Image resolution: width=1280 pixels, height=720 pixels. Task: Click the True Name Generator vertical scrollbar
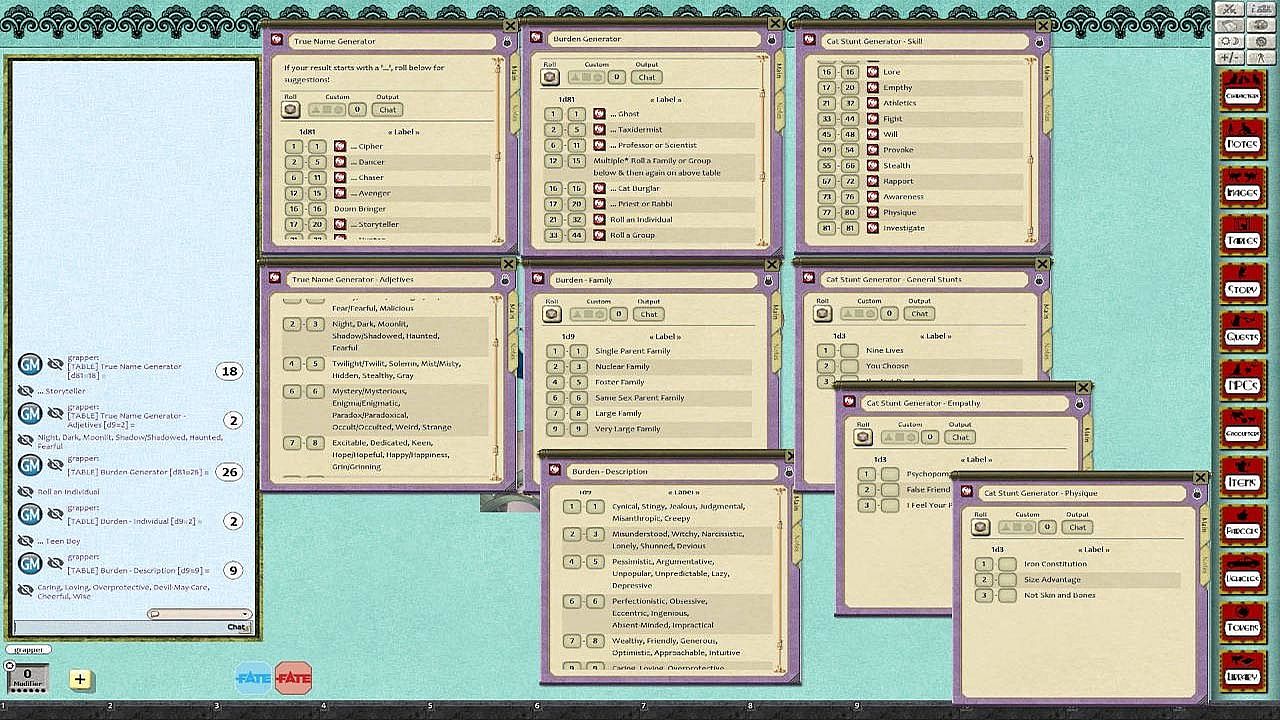click(498, 150)
